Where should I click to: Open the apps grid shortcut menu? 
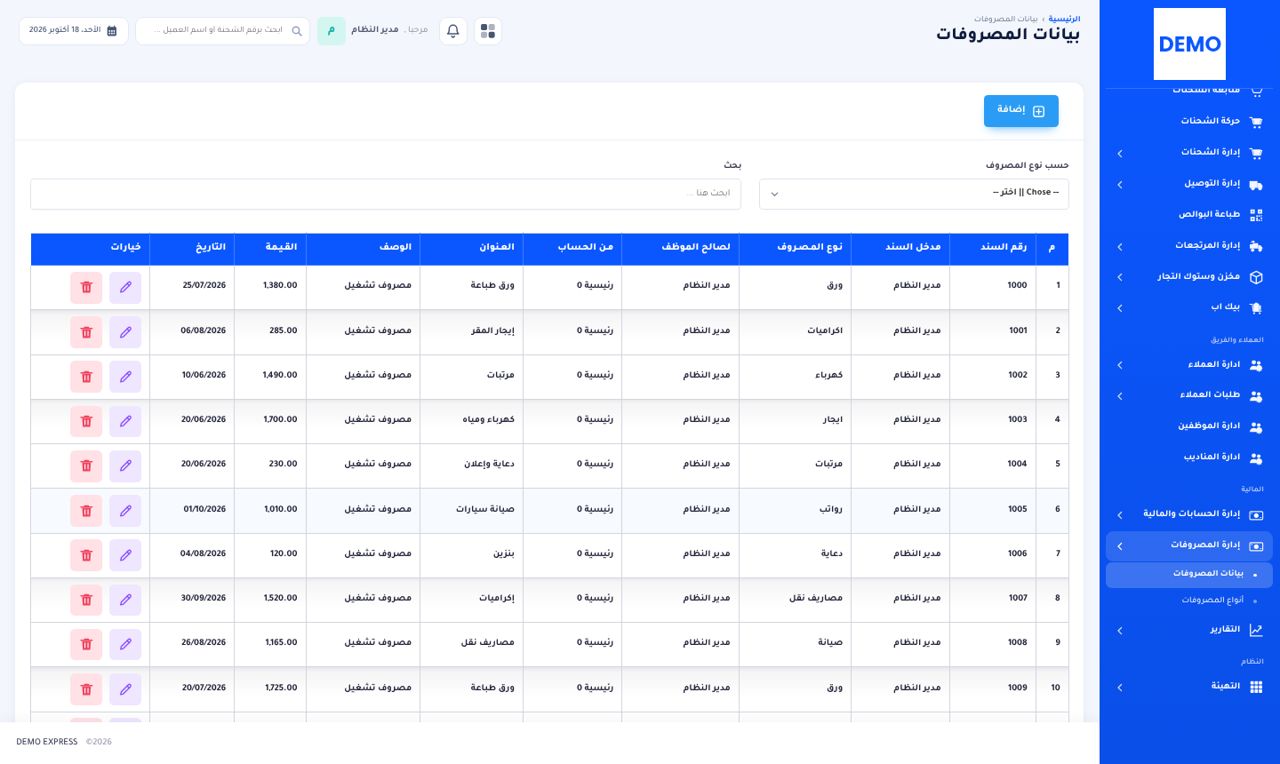(487, 31)
